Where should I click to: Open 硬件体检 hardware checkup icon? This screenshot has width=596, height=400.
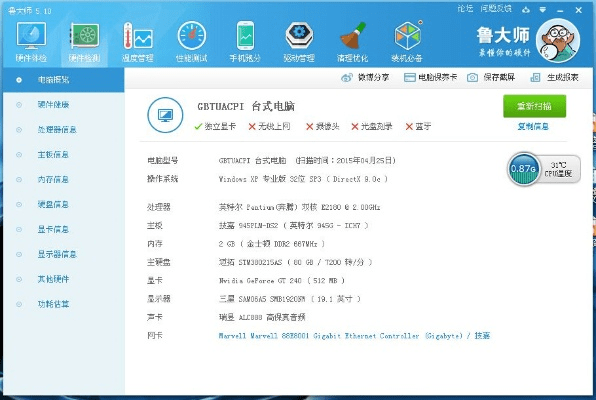pos(31,36)
